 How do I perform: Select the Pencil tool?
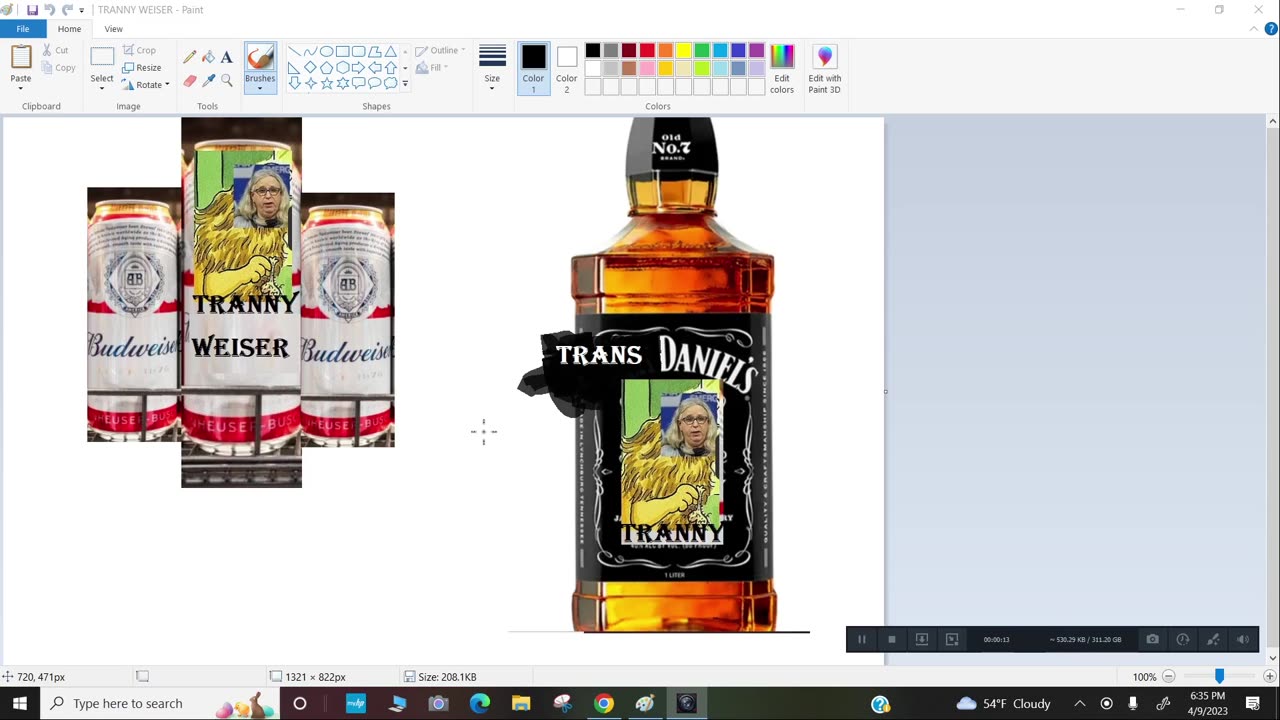tap(190, 57)
